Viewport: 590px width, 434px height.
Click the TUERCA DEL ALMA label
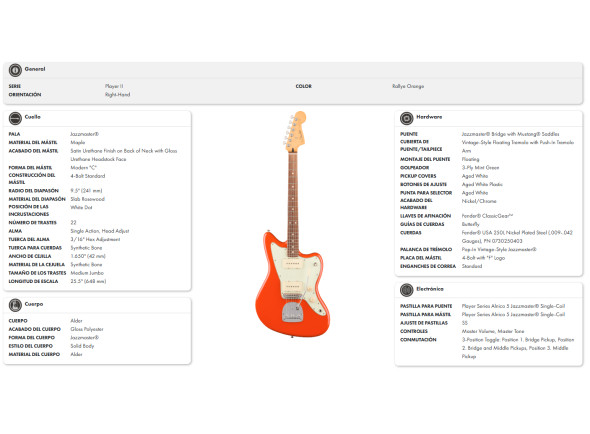click(29, 239)
